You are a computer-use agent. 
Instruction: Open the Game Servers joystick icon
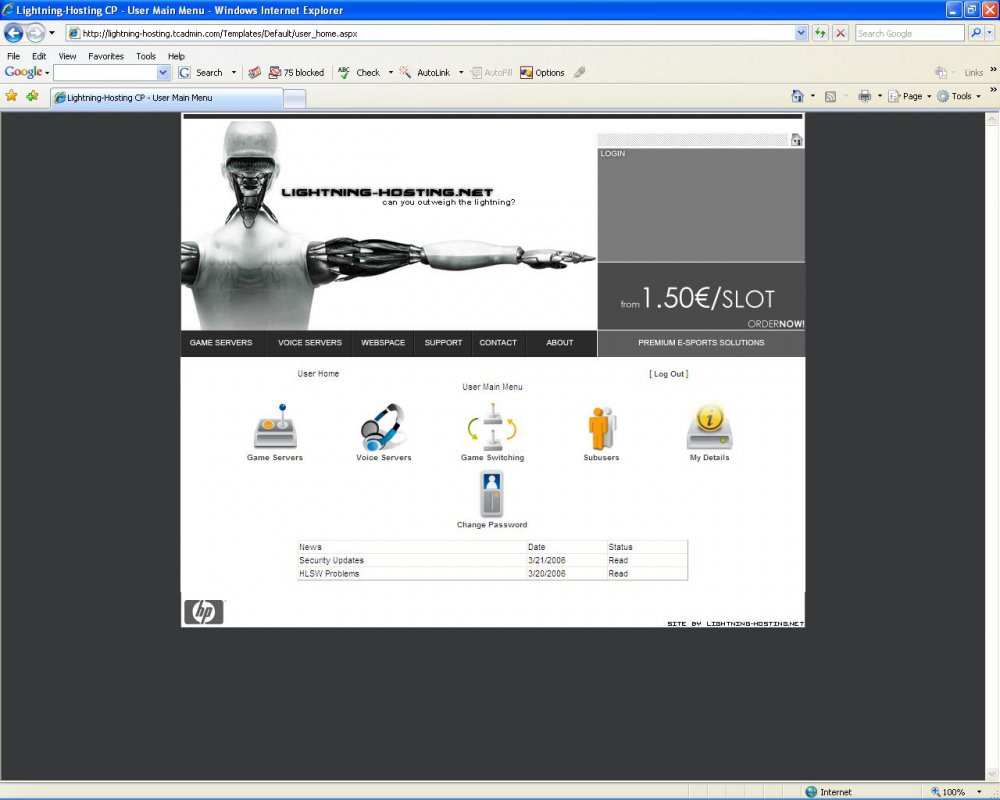click(275, 427)
